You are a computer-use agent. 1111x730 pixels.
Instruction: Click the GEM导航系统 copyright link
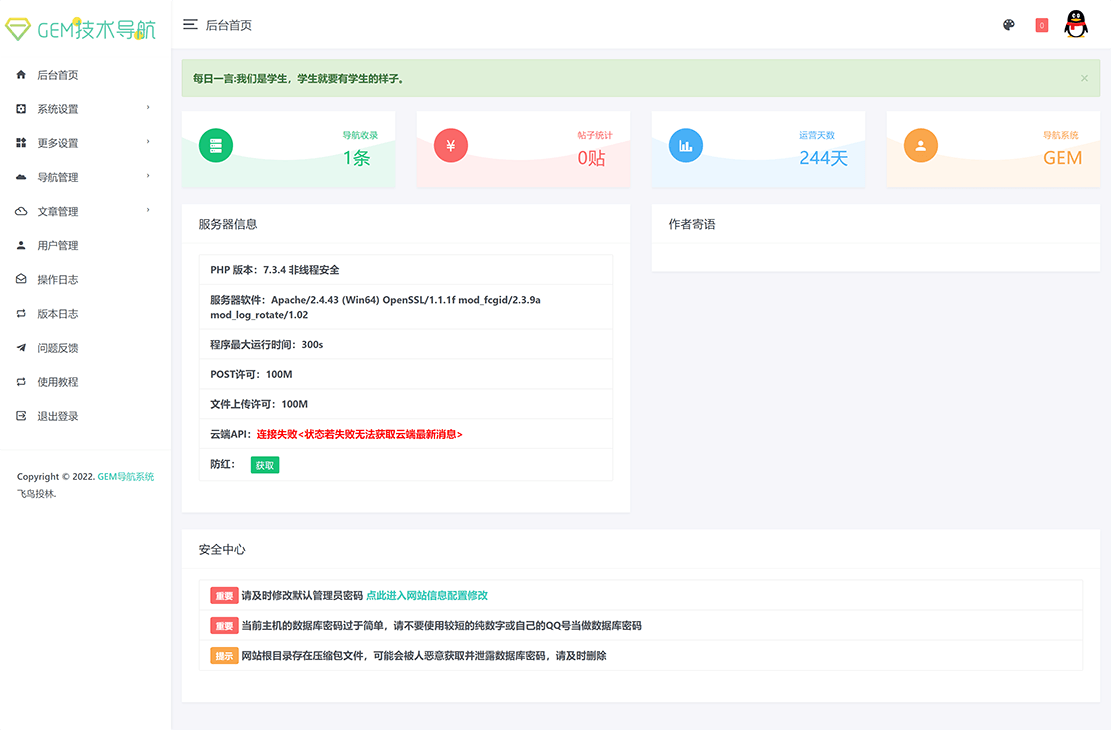pos(126,477)
